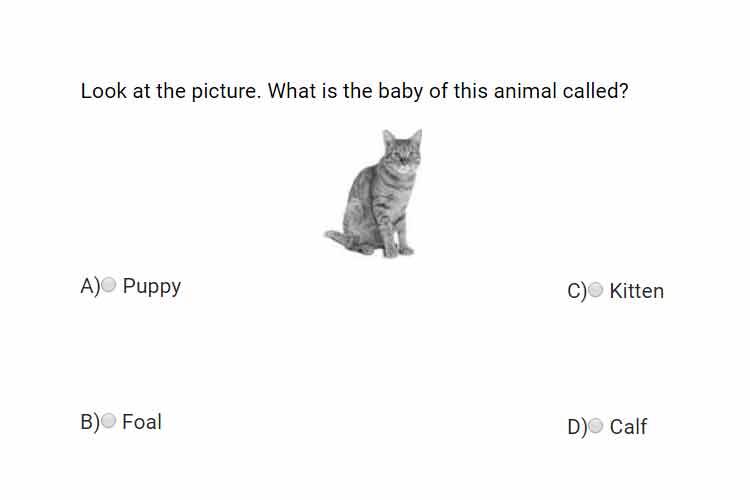Click the 'Foal' answer text
This screenshot has width=750, height=500.
142,422
